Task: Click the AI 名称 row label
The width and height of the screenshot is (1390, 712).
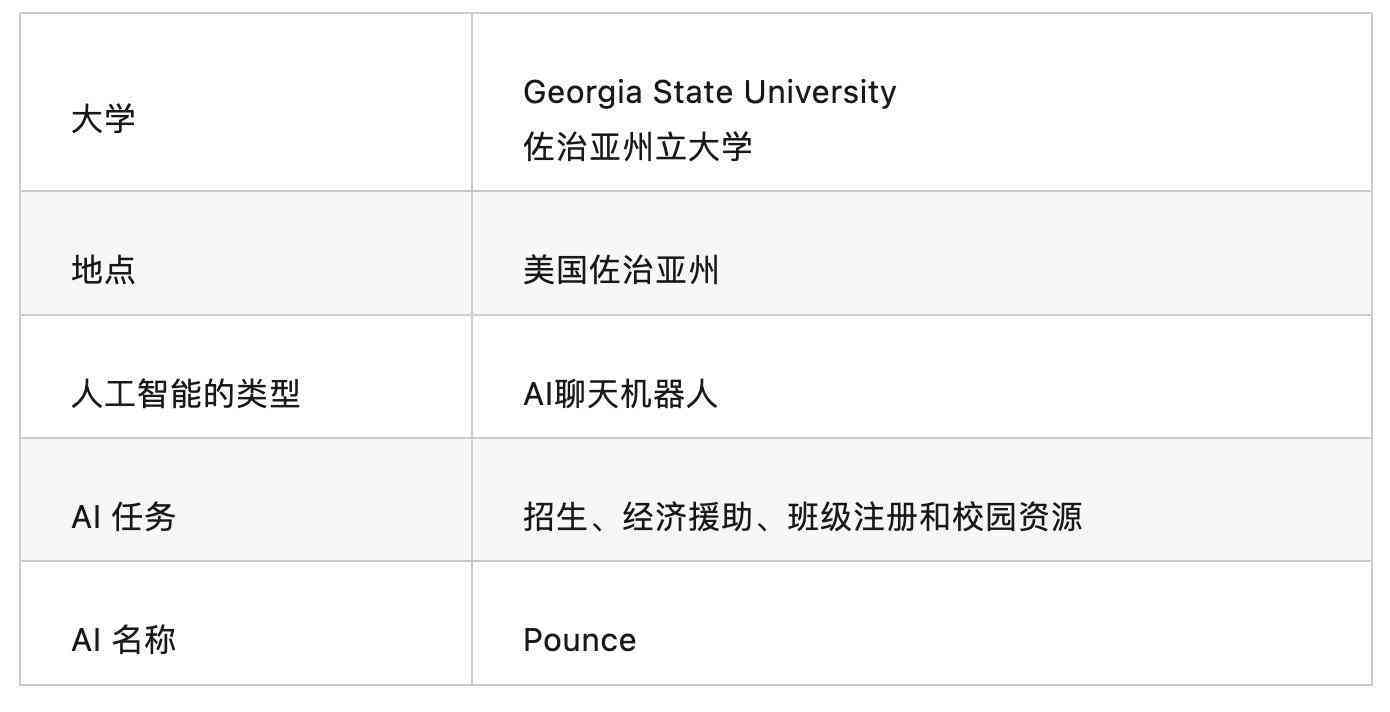Action: tap(124, 640)
